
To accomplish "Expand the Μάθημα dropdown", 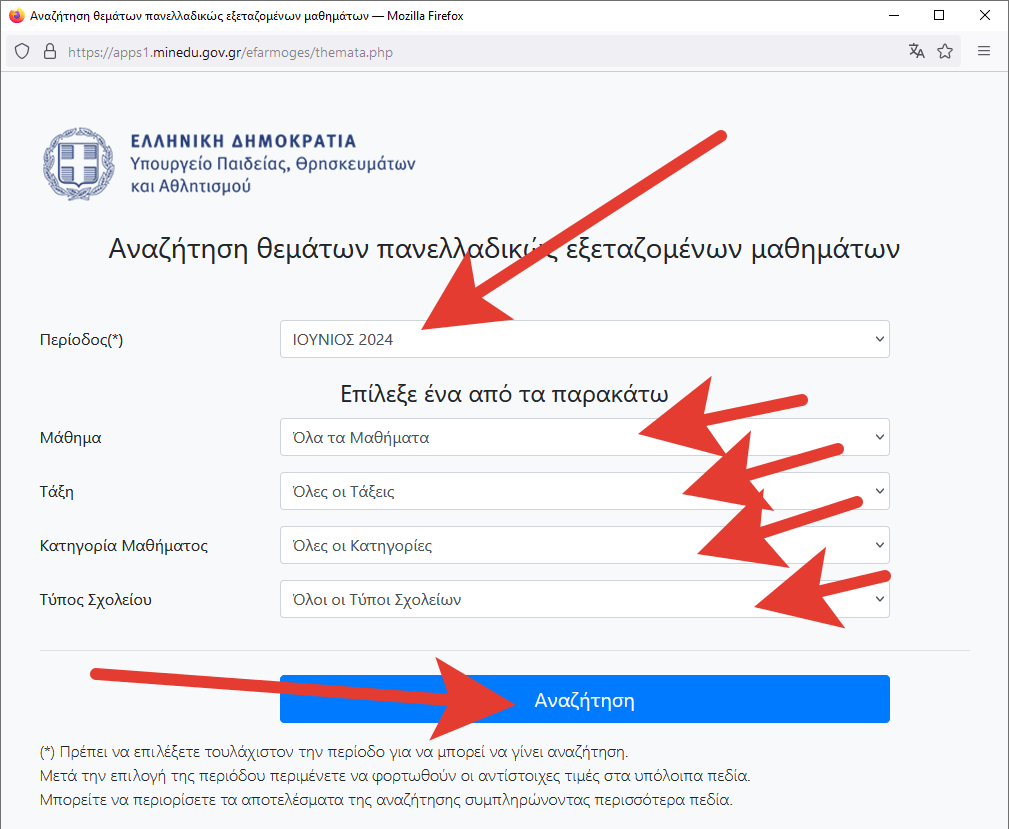I will [584, 437].
